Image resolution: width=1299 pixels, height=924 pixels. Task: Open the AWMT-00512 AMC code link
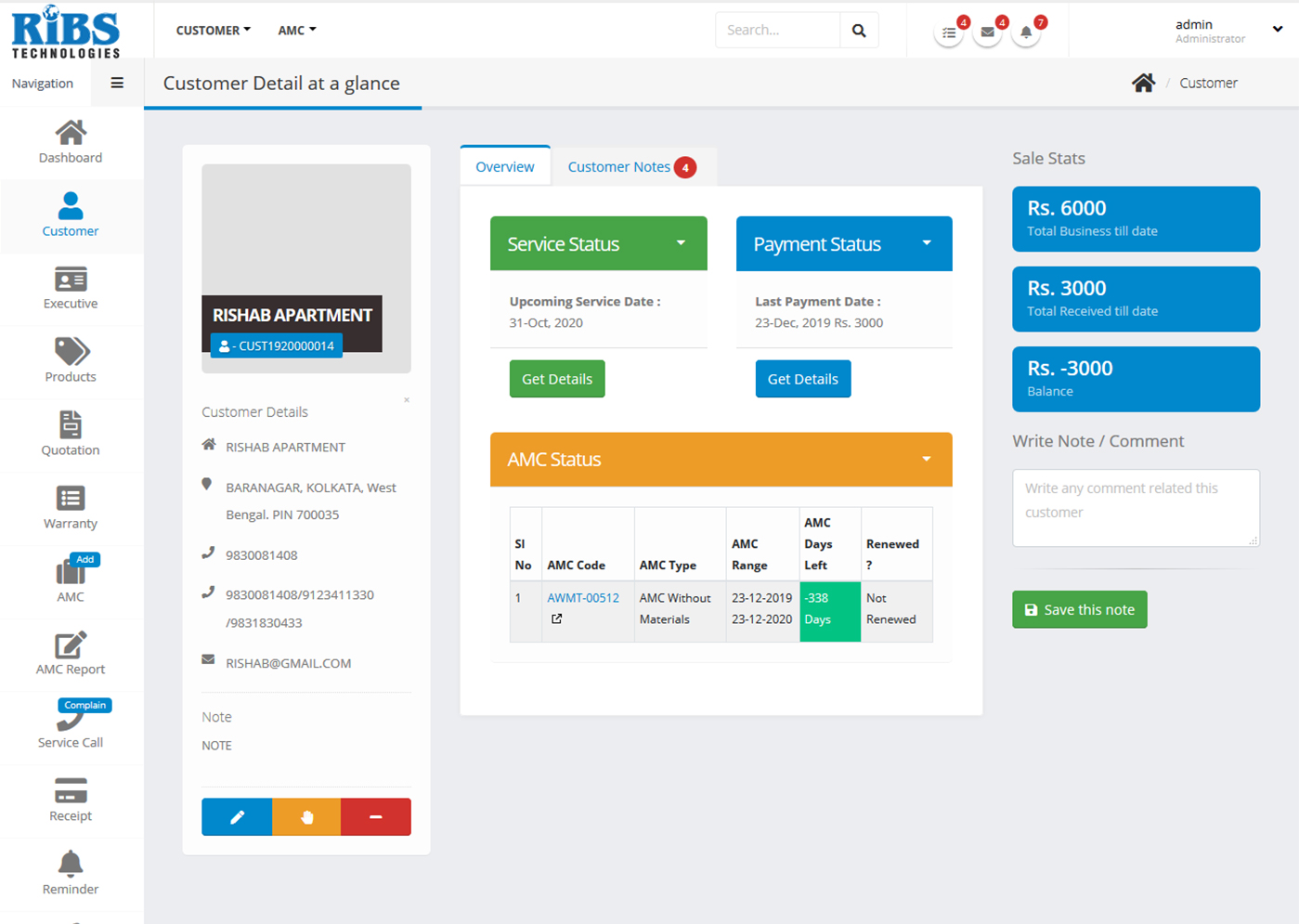coord(582,598)
